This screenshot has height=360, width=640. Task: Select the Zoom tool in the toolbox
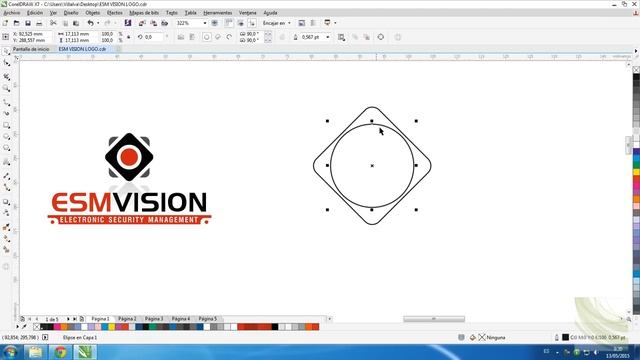point(6,88)
